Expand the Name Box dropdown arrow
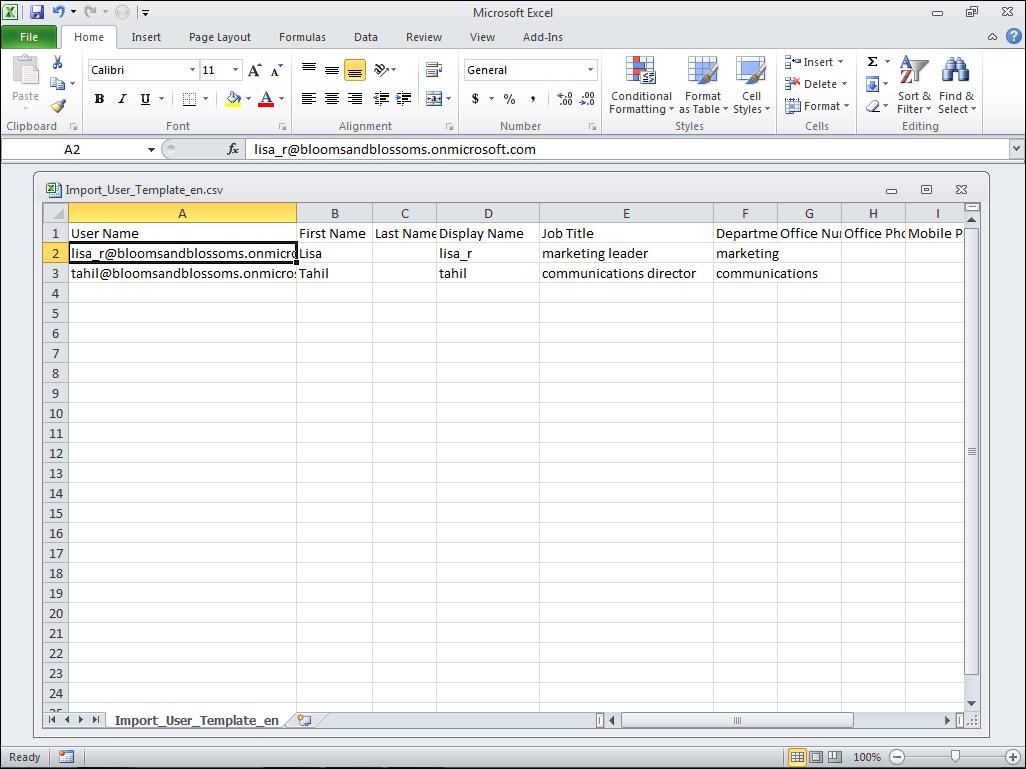 (151, 150)
